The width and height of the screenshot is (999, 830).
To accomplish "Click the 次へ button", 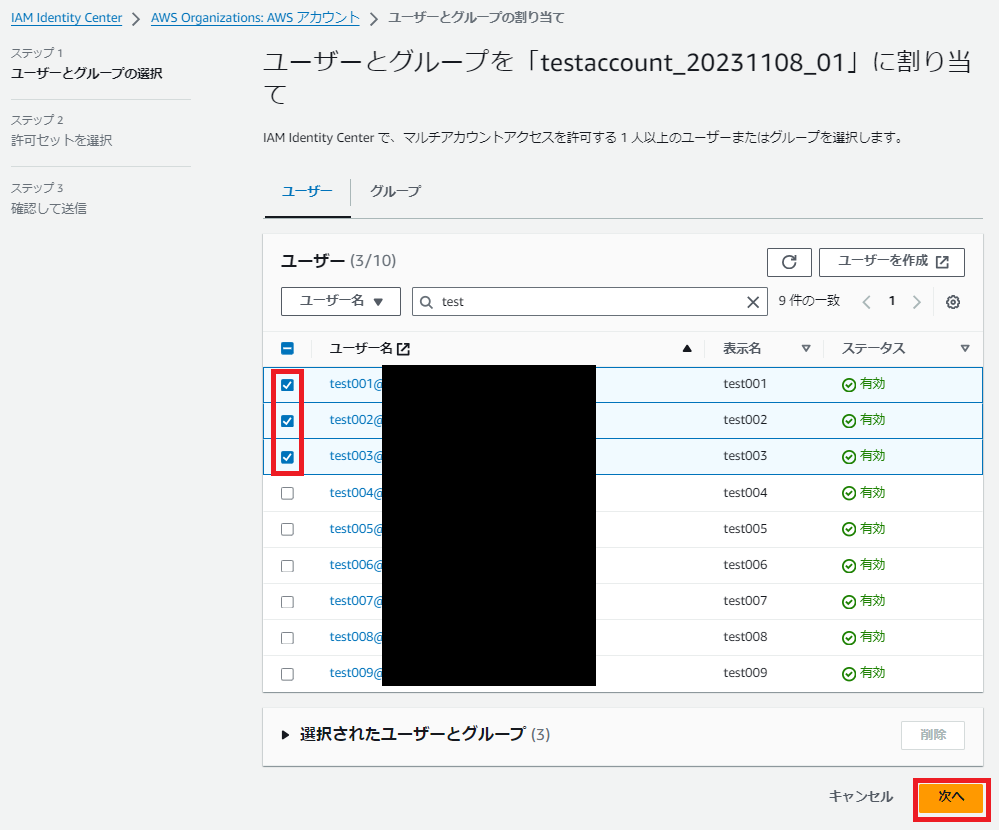I will point(951,796).
